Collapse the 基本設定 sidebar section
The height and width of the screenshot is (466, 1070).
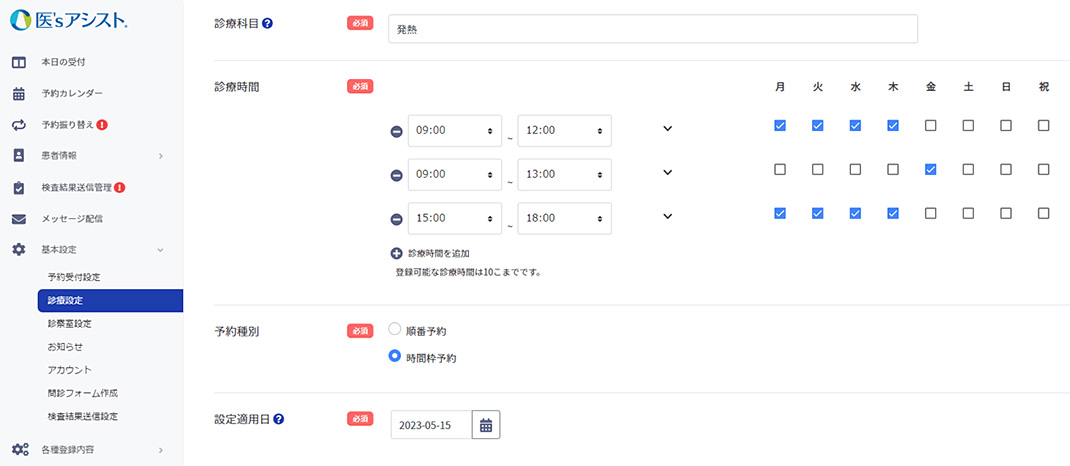click(x=160, y=249)
